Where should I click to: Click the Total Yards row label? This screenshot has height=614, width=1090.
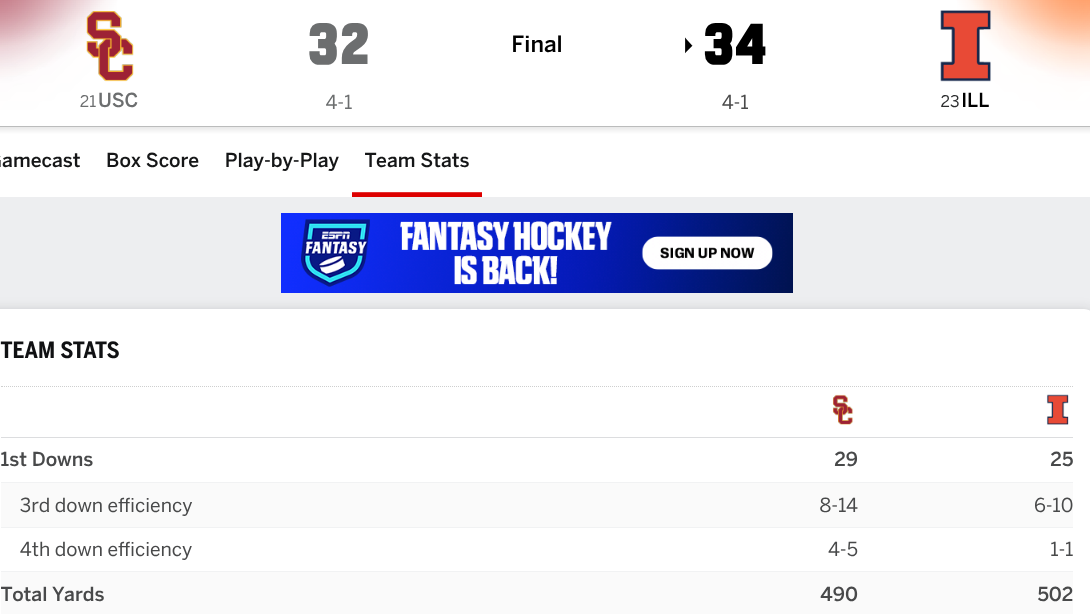52,594
